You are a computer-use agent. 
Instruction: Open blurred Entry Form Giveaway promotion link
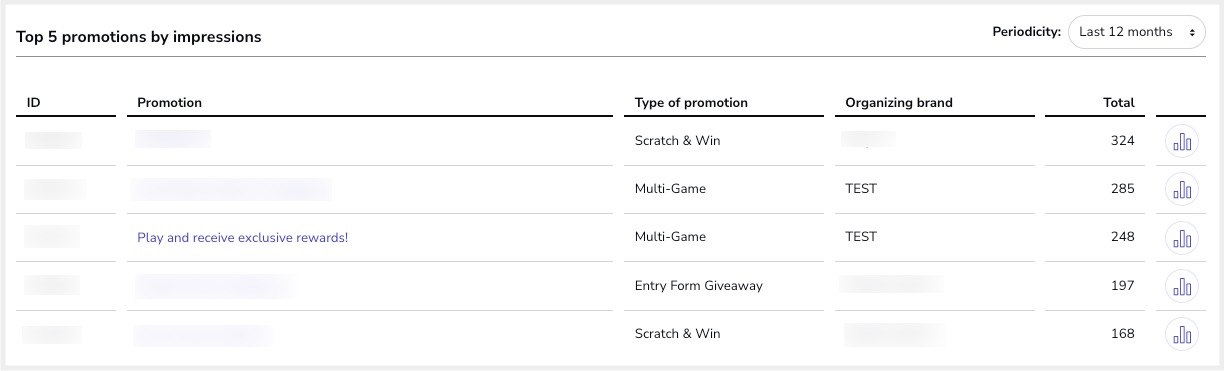coord(213,286)
